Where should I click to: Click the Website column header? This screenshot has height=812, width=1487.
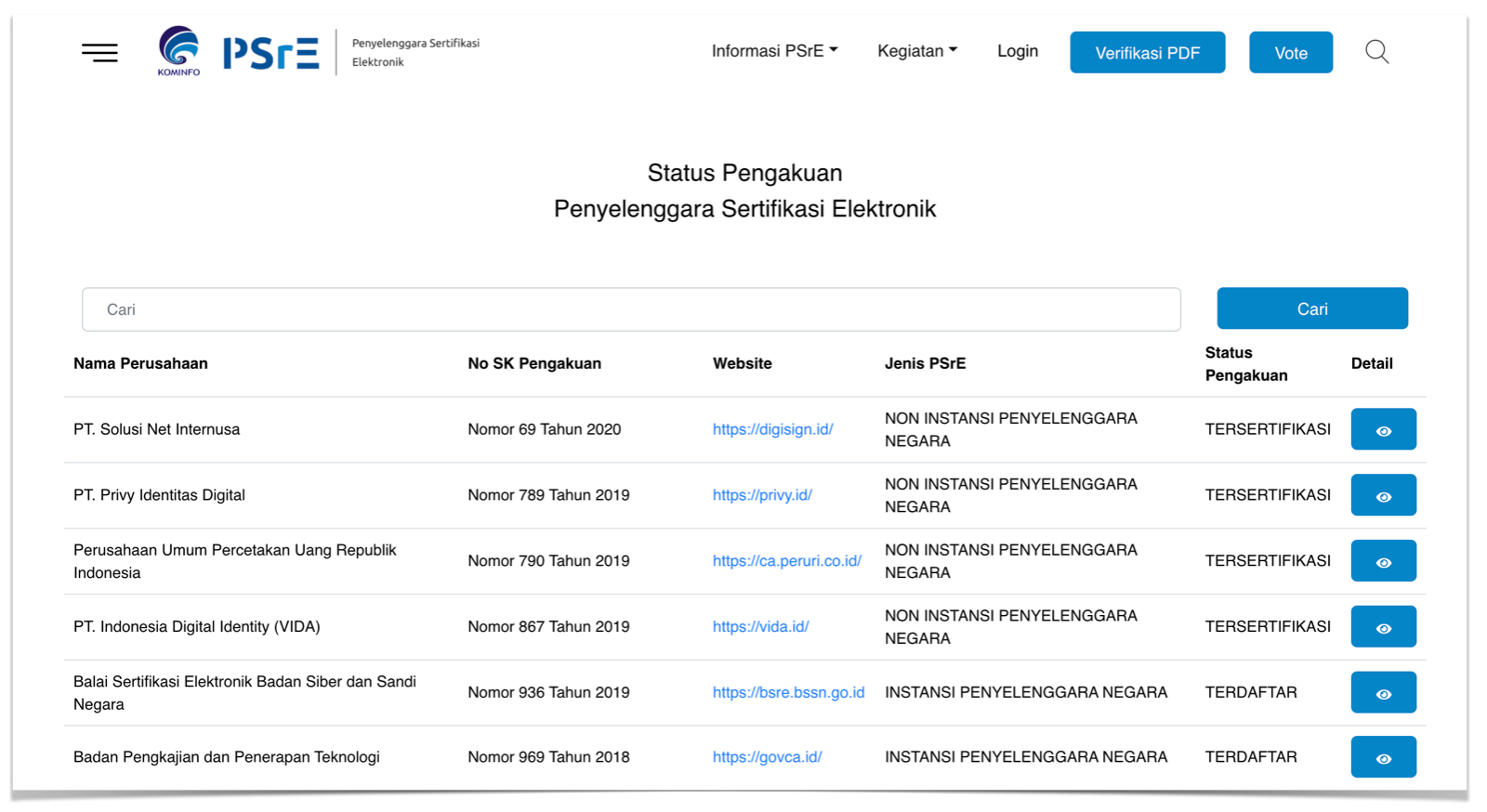(742, 363)
